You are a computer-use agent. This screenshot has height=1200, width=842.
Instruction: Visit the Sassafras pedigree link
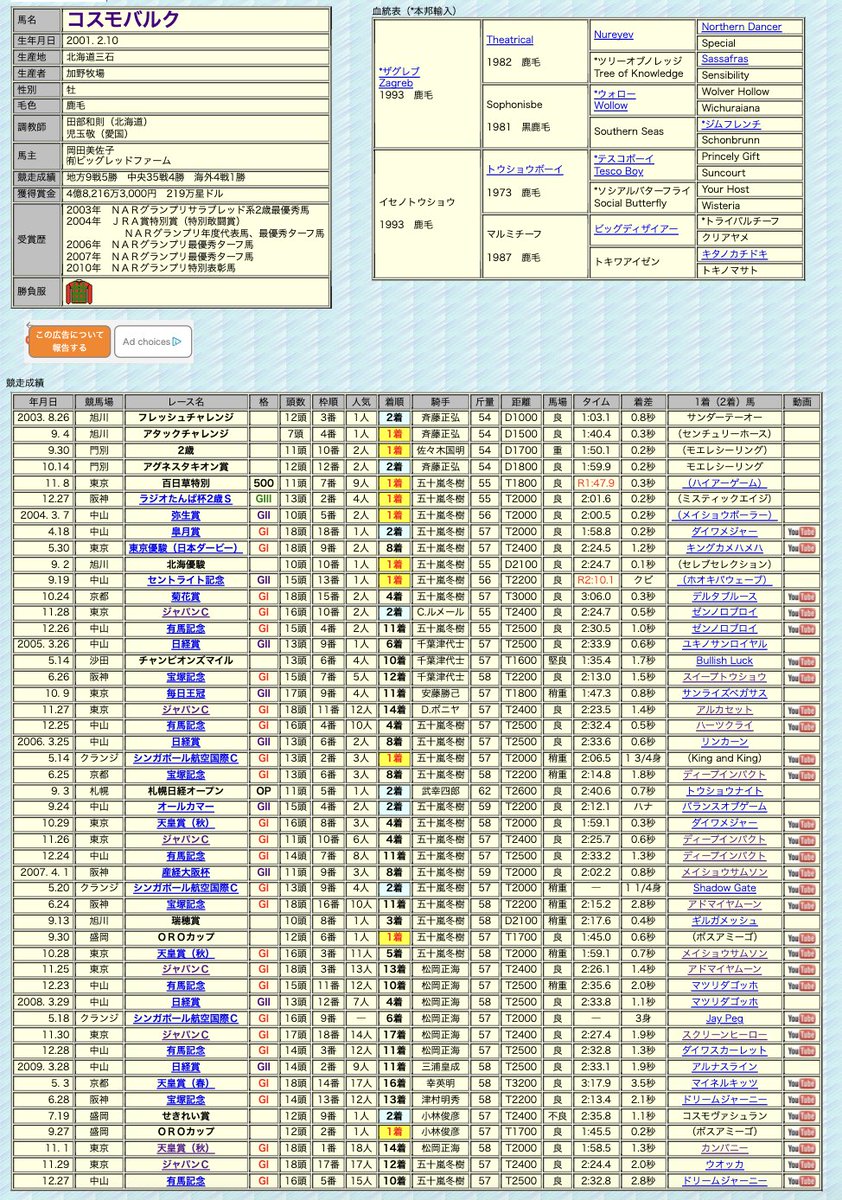click(x=725, y=60)
